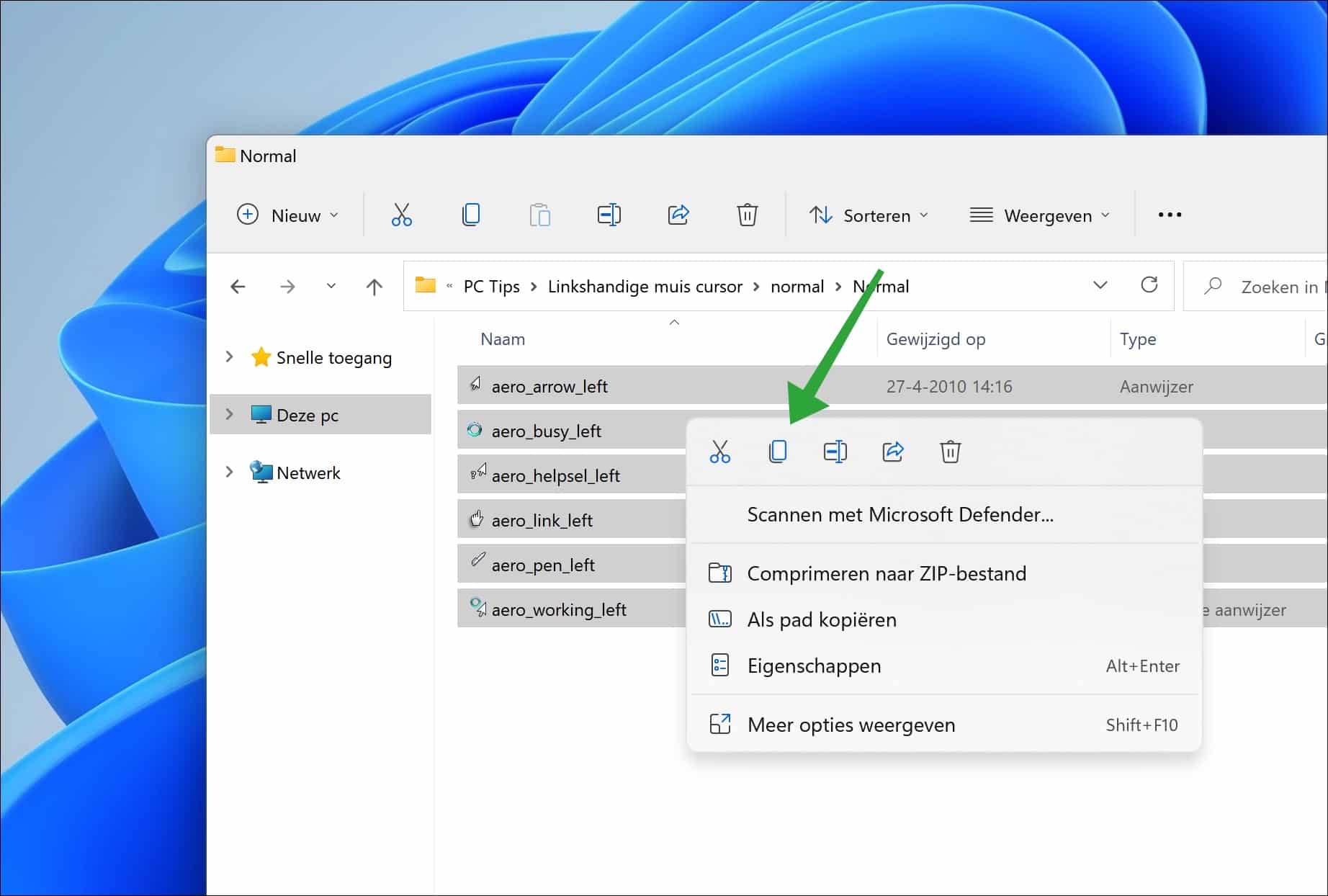Click the toolbar Cut scissors icon
The height and width of the screenshot is (896, 1328).
click(x=401, y=215)
